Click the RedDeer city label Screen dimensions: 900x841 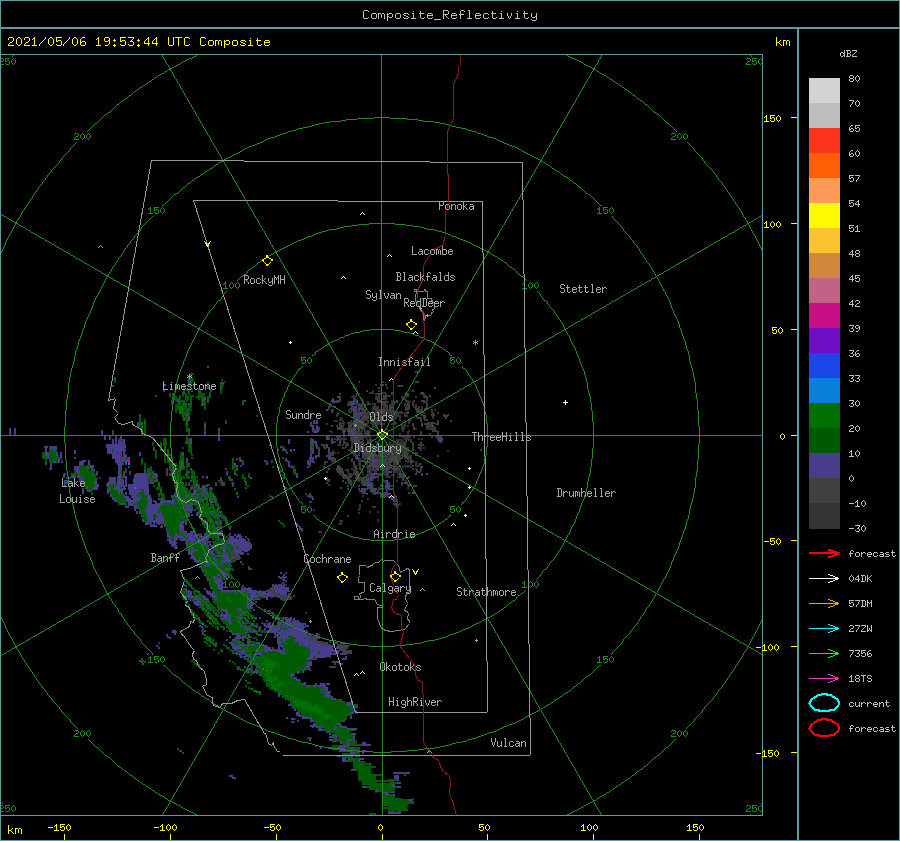point(424,303)
